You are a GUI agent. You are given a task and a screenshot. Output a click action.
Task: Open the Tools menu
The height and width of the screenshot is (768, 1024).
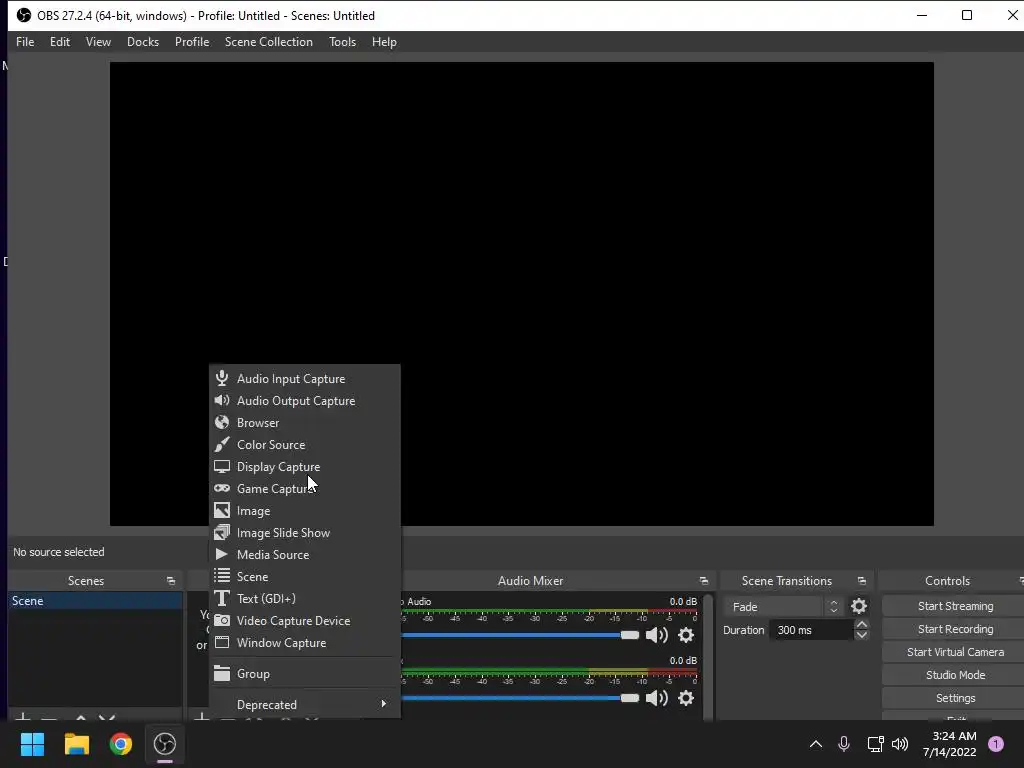(x=342, y=42)
